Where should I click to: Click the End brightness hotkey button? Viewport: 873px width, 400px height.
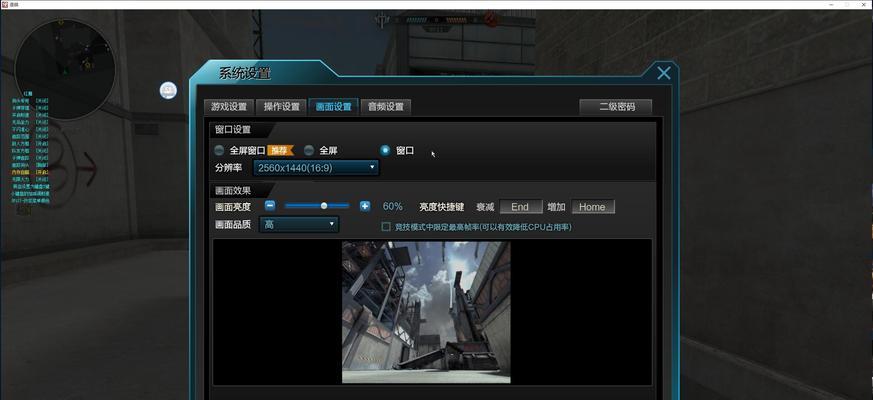point(520,207)
